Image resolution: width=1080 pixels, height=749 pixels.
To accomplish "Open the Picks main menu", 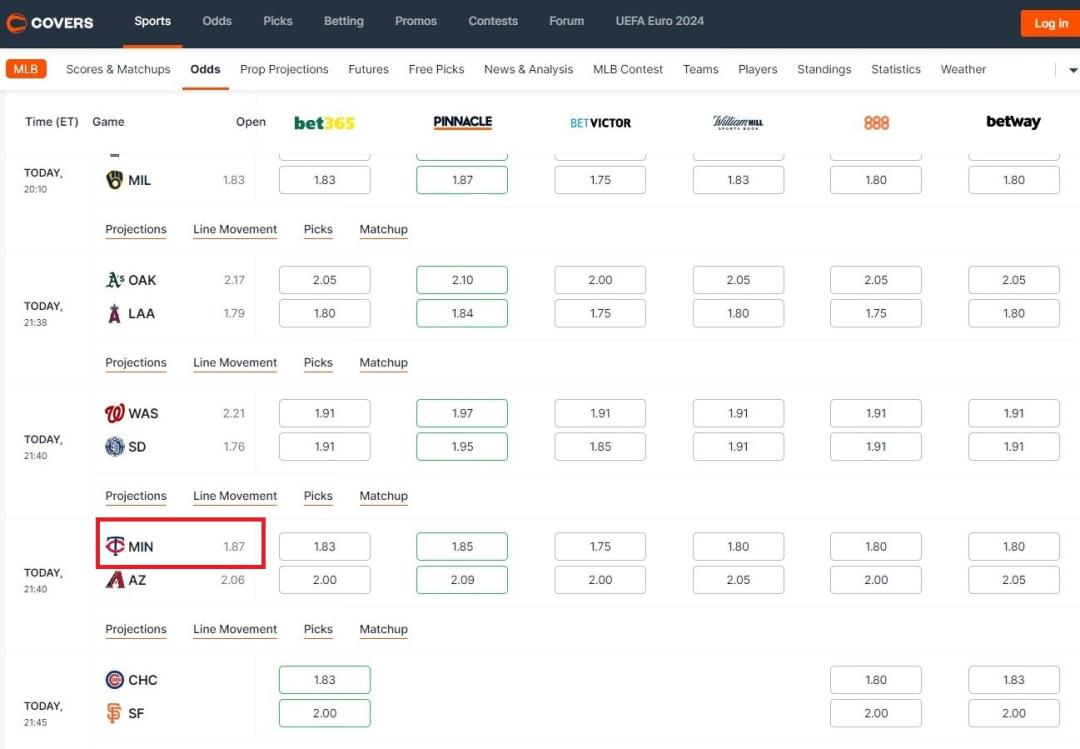I will click(278, 21).
